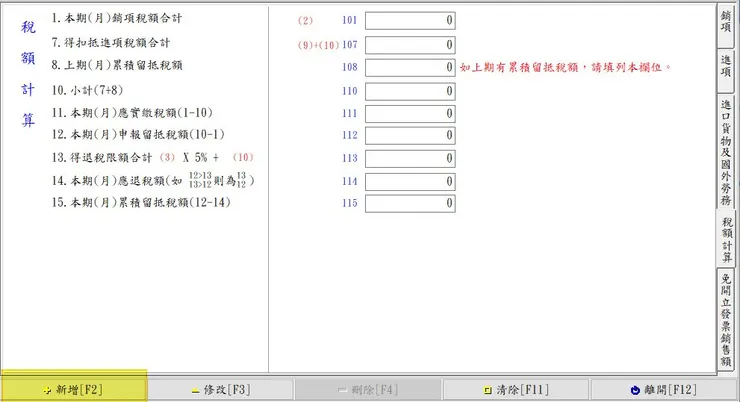
Task: Click the label 8.上期(月)累積留抵稅額
Action: [117, 65]
